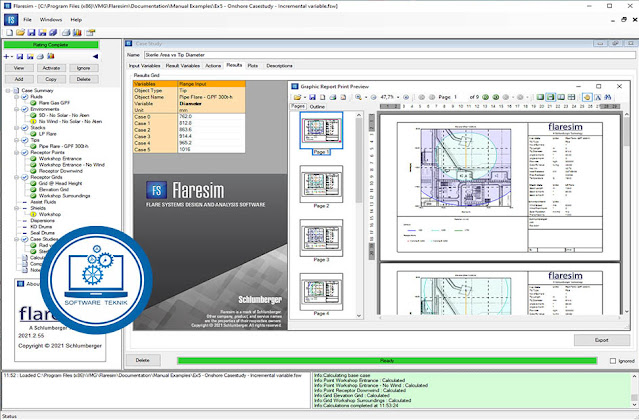This screenshot has width=639, height=420.
Task: Click the Copy button in case panel
Action: [x=51, y=79]
